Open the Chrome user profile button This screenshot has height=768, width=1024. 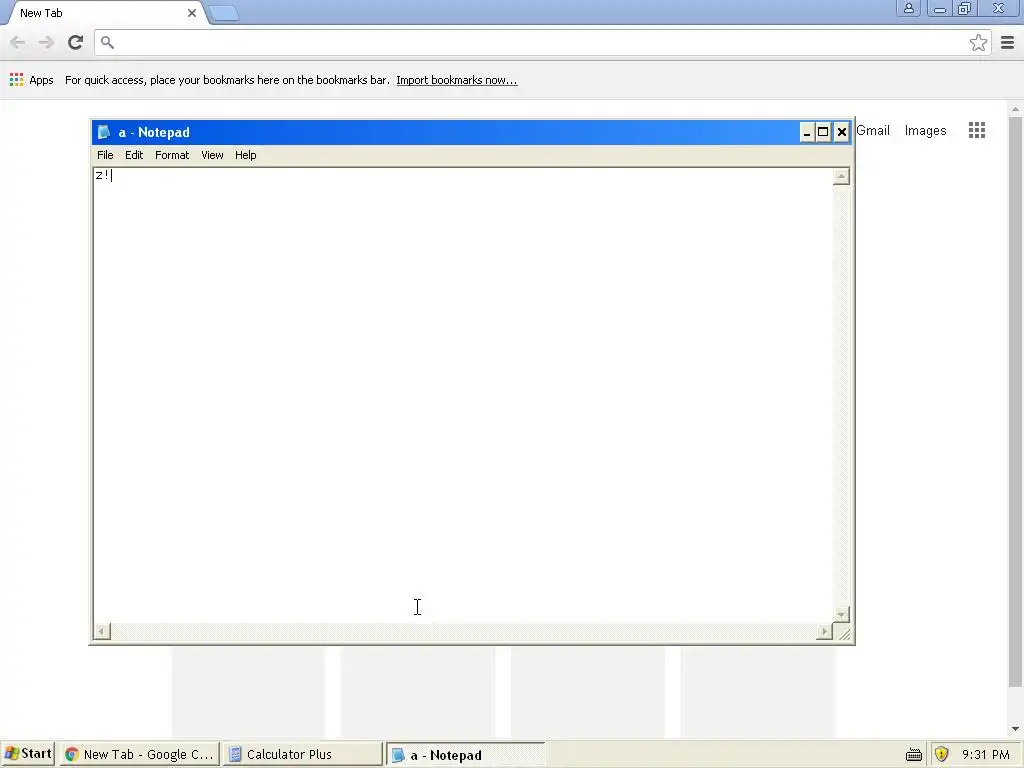pos(908,8)
